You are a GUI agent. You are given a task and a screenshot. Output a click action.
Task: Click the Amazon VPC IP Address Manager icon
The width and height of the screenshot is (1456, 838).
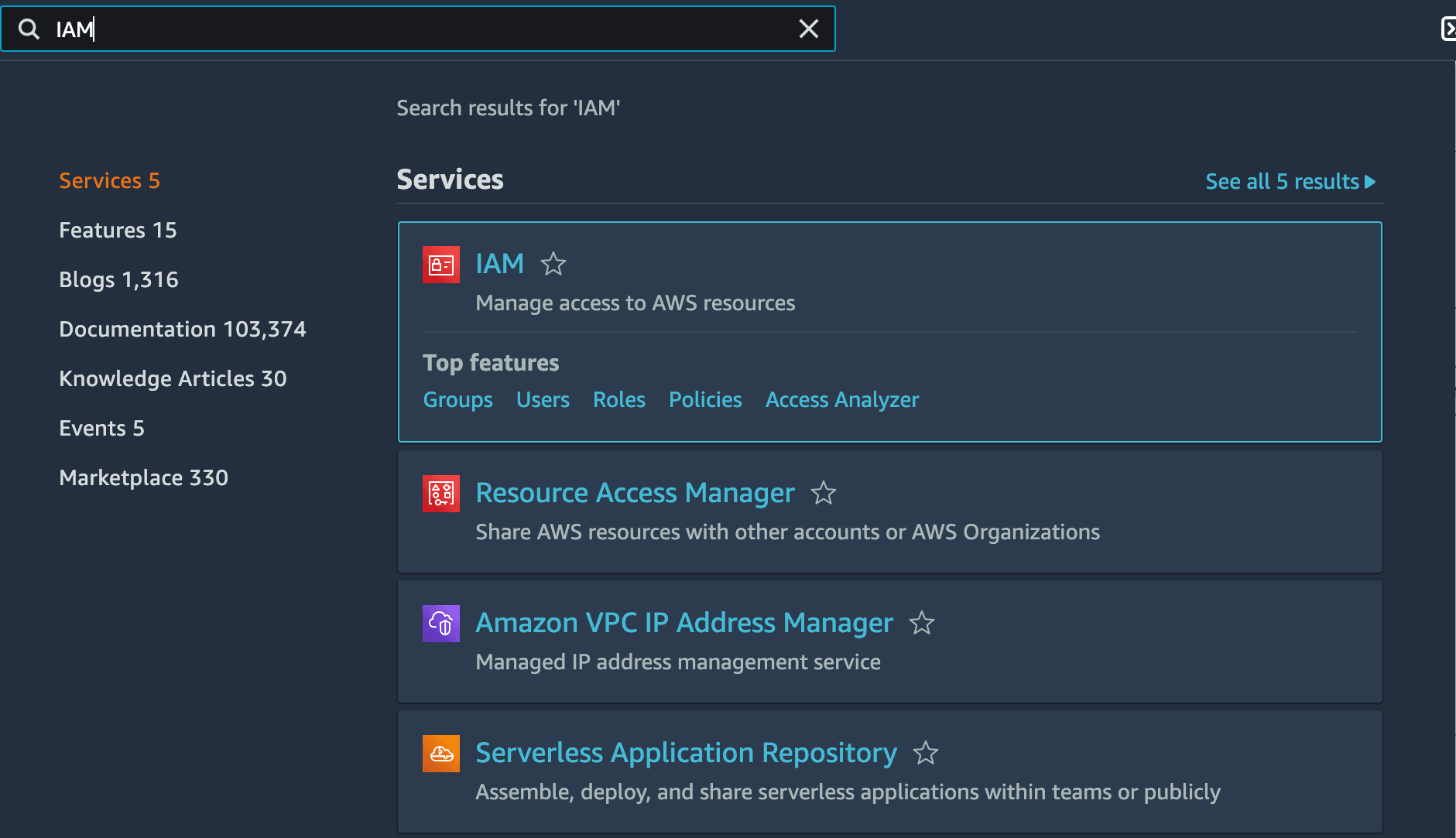441,624
